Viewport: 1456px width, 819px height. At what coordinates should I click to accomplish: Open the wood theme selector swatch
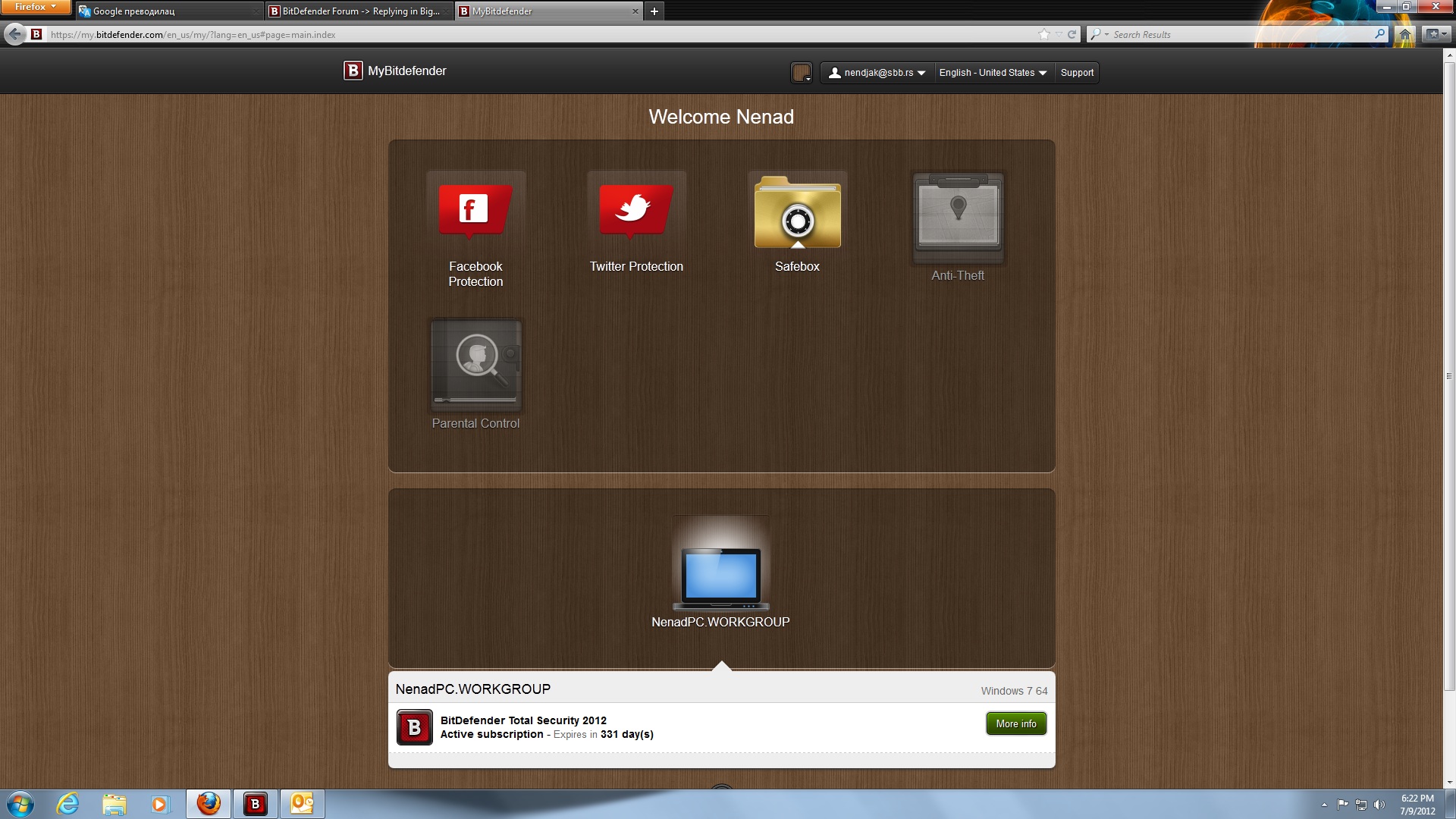point(802,73)
